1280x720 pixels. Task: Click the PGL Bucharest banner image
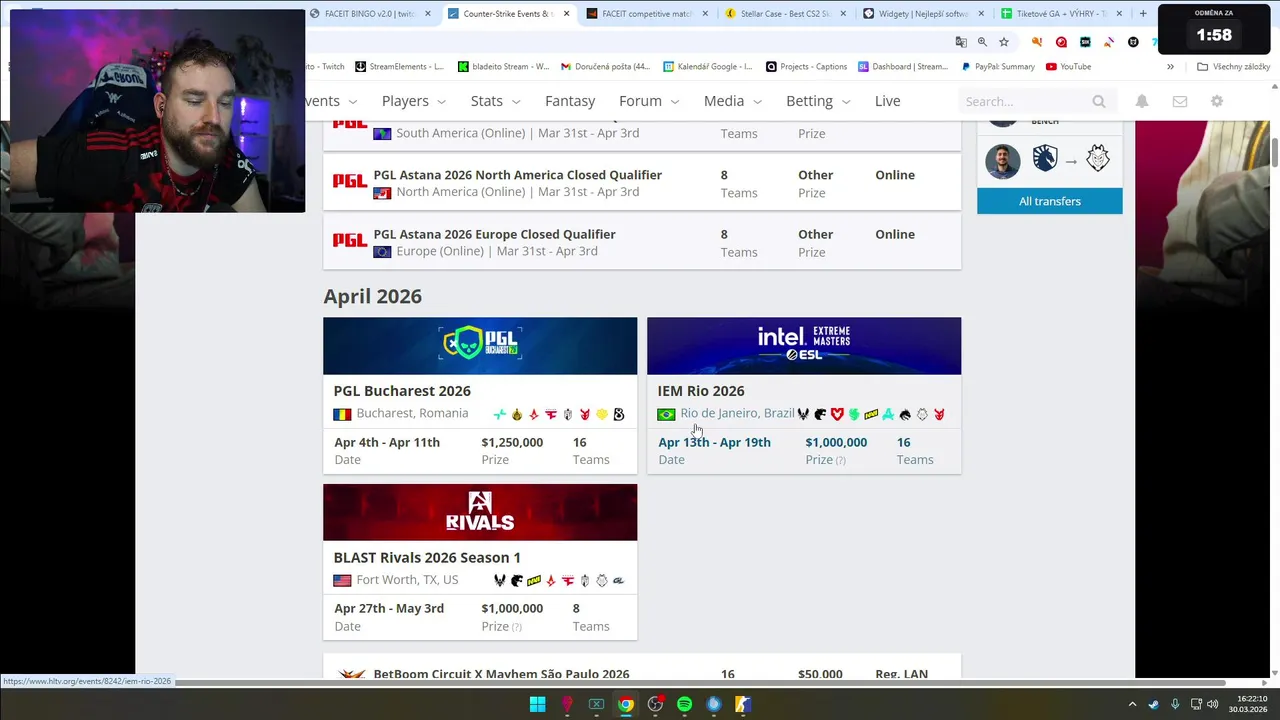(480, 346)
